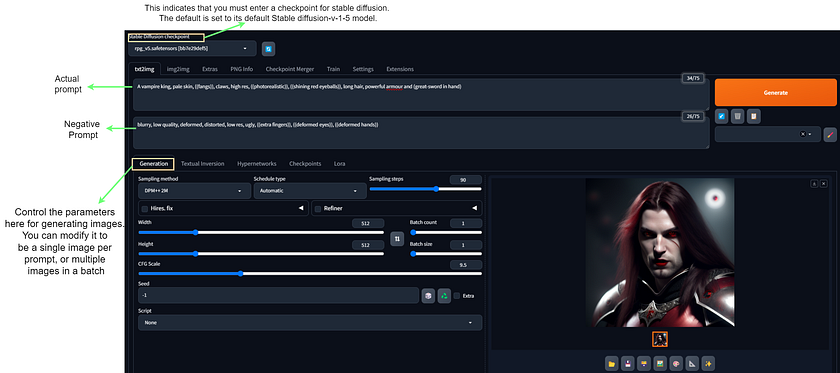840x373 pixels.
Task: Reuse last seed with the recycle icon
Action: click(x=444, y=296)
